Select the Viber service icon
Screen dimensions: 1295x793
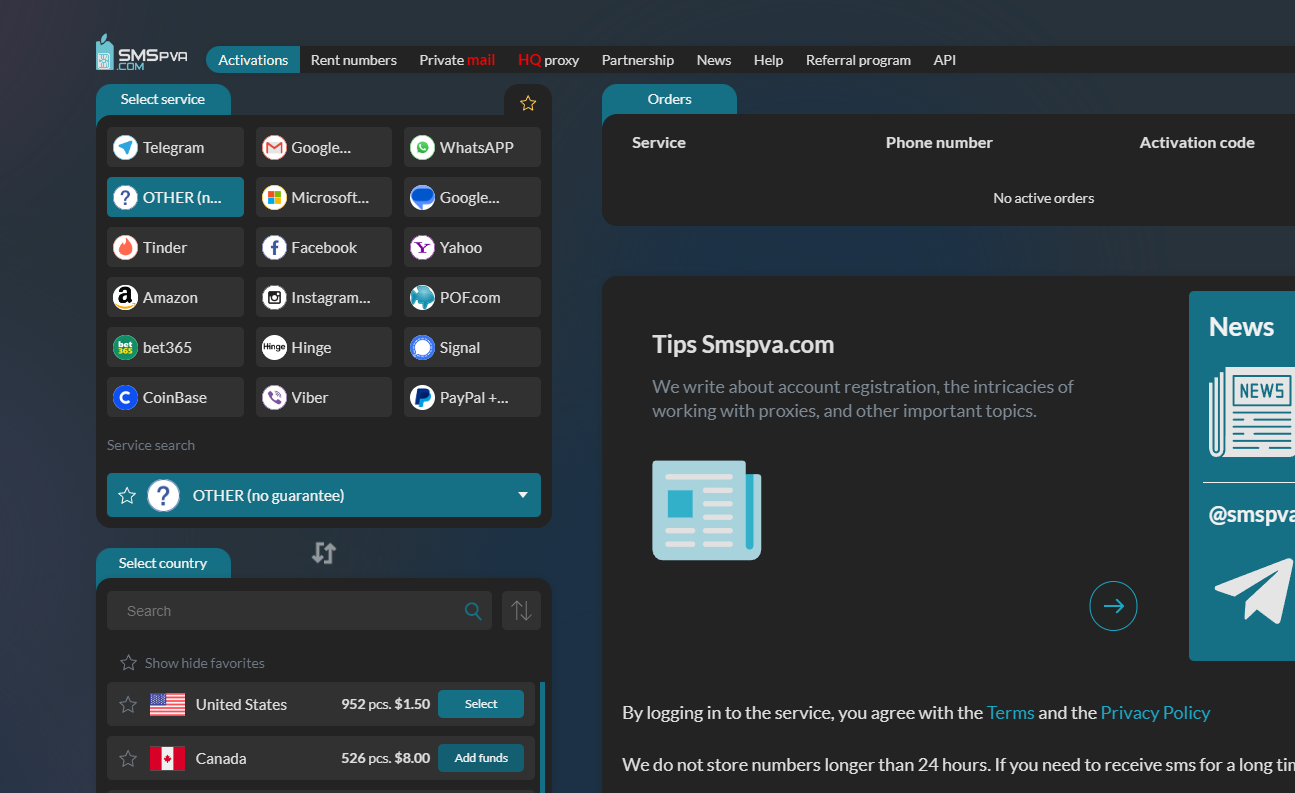[274, 397]
